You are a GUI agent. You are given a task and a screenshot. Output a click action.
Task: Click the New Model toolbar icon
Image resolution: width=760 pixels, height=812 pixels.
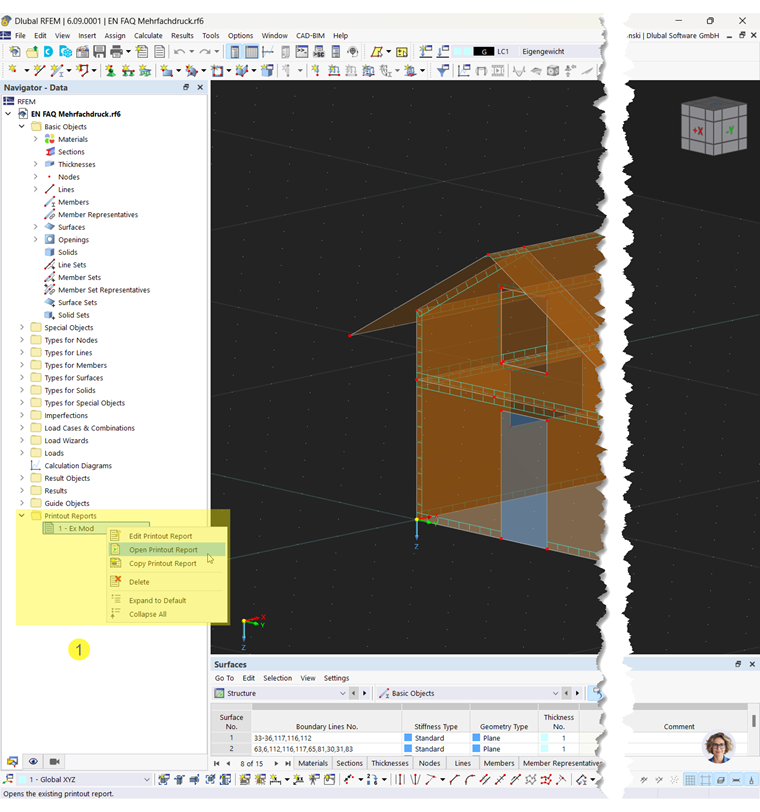(x=14, y=51)
